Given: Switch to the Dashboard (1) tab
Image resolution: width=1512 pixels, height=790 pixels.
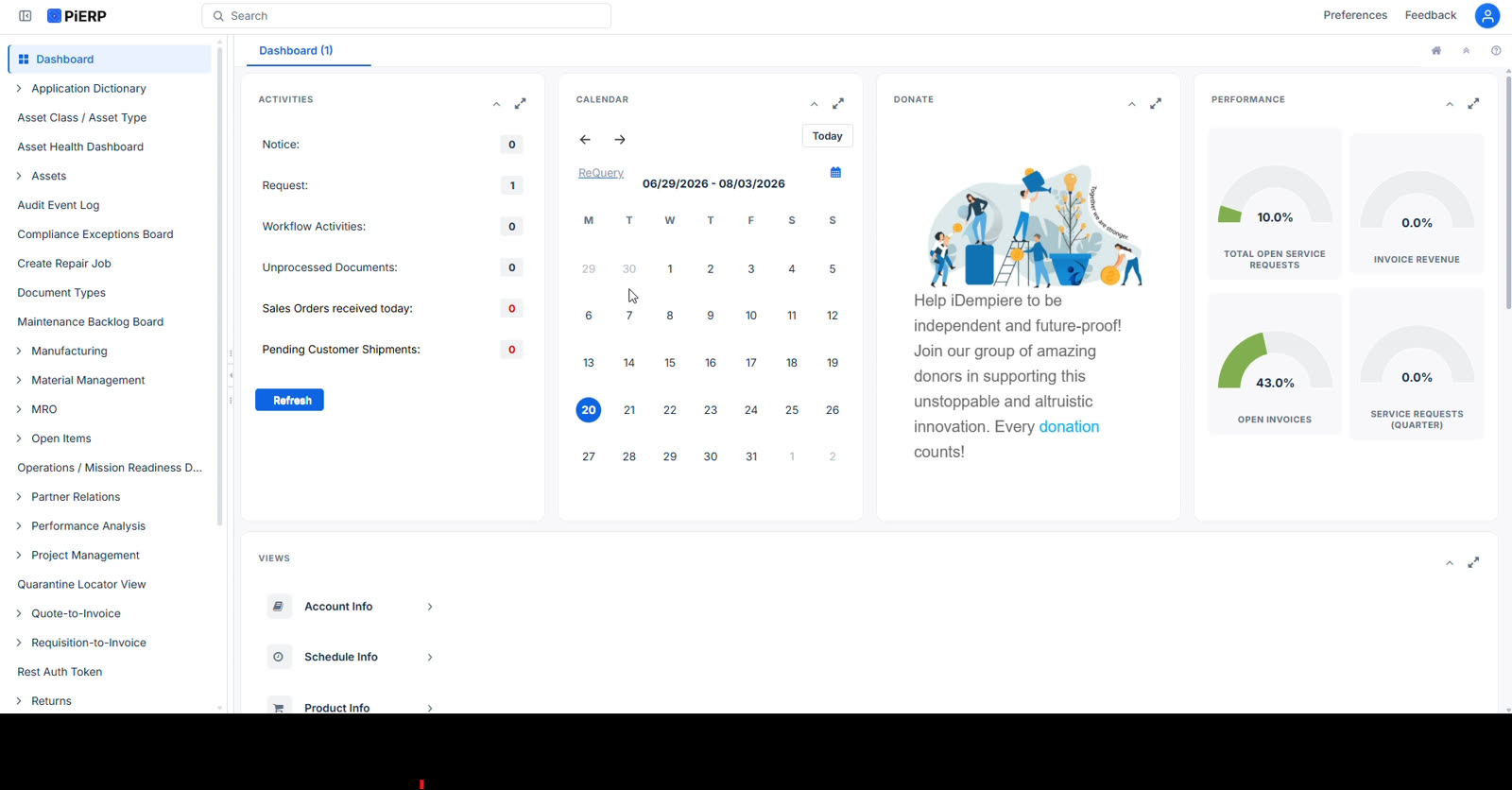Looking at the screenshot, I should [x=296, y=51].
